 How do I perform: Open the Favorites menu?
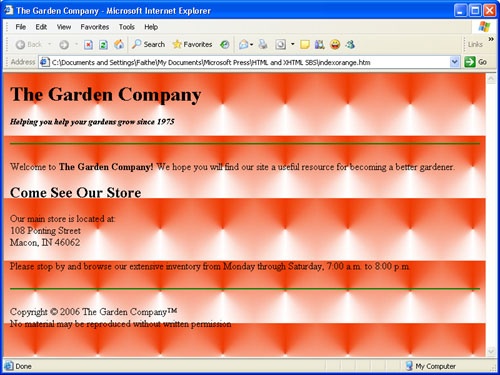95,27
